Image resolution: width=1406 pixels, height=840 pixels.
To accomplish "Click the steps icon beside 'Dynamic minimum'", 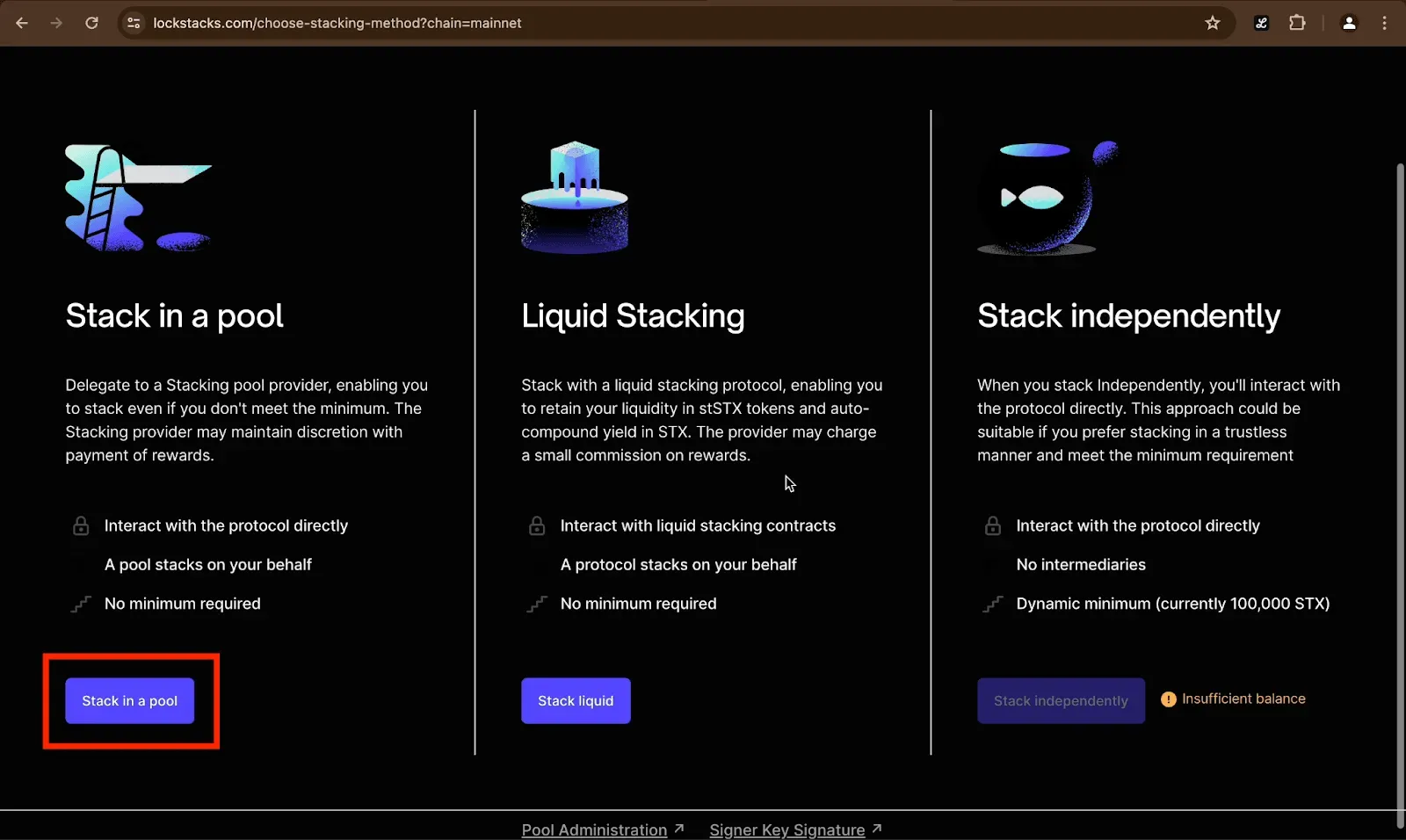I will [x=993, y=604].
